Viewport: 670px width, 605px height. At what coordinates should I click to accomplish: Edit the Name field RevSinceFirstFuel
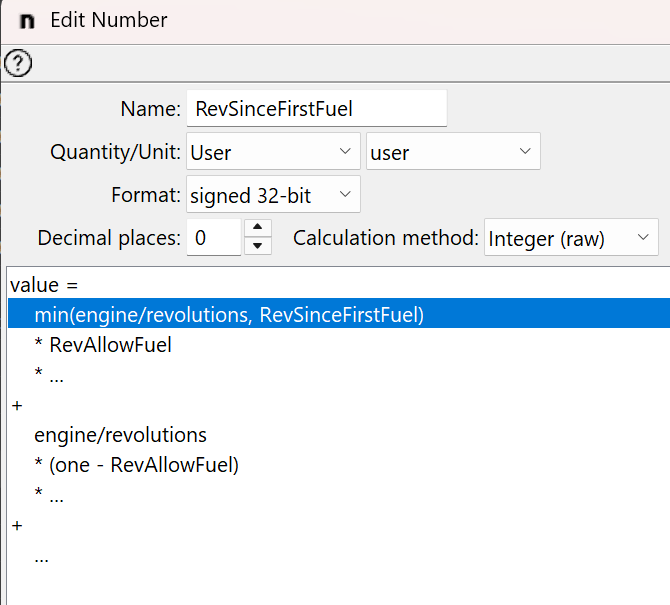click(316, 109)
